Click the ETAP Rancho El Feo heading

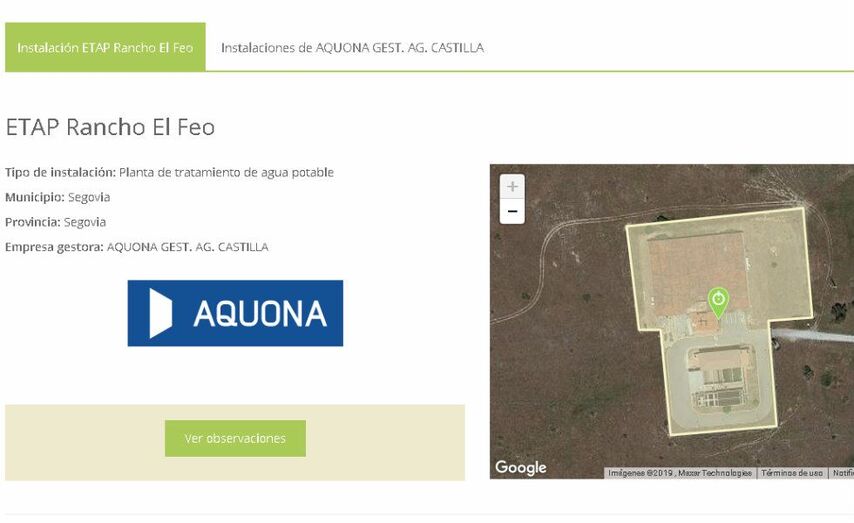[110, 127]
